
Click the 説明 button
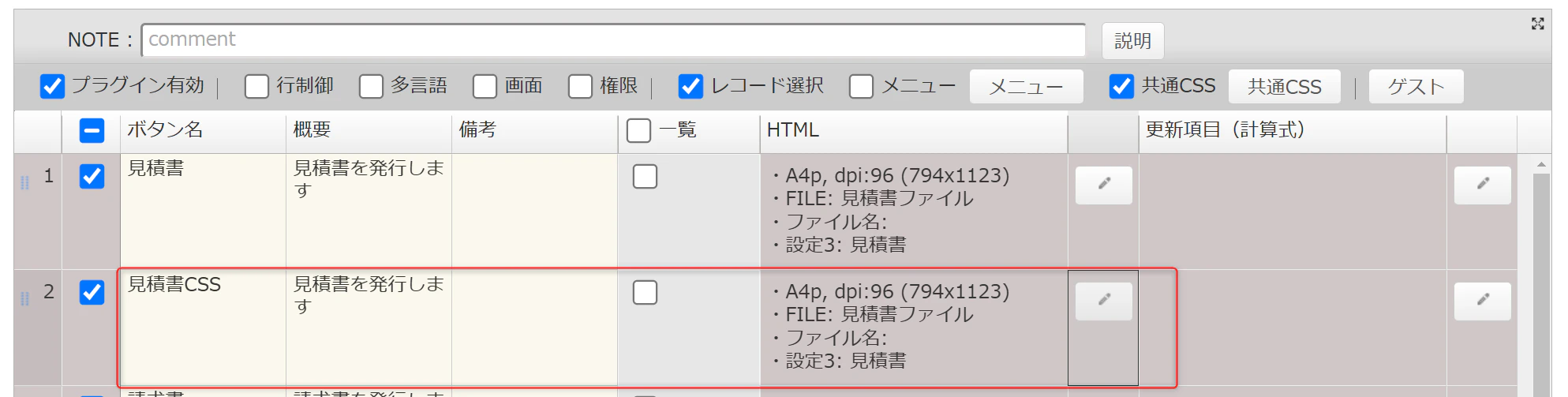pos(1132,40)
